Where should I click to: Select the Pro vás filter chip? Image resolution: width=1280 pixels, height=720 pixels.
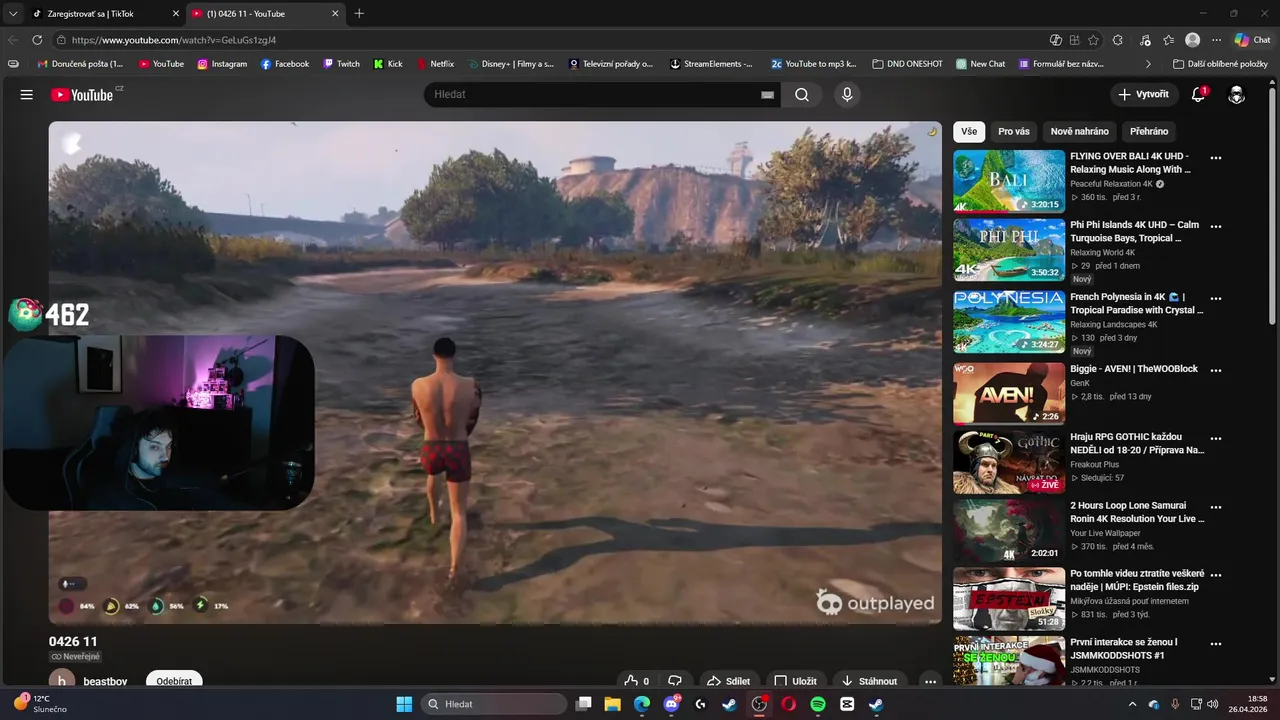coord(1013,131)
